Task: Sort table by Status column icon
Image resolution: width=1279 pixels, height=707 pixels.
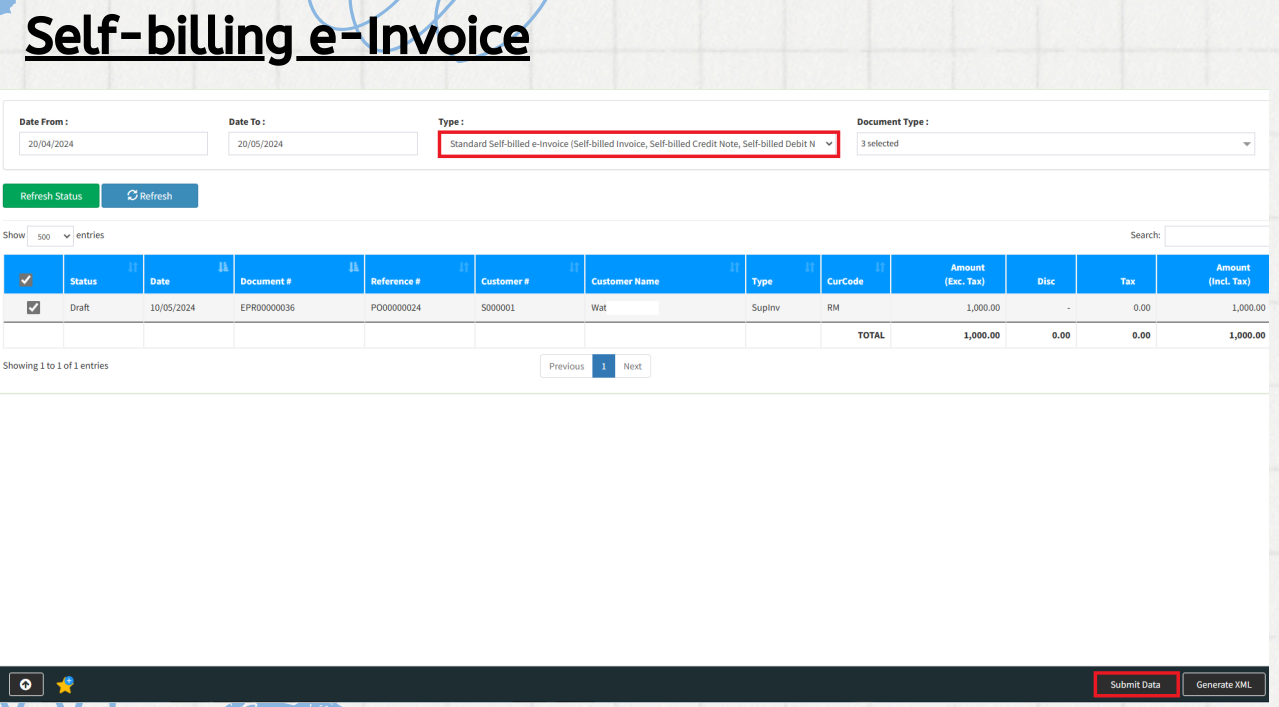Action: (133, 267)
